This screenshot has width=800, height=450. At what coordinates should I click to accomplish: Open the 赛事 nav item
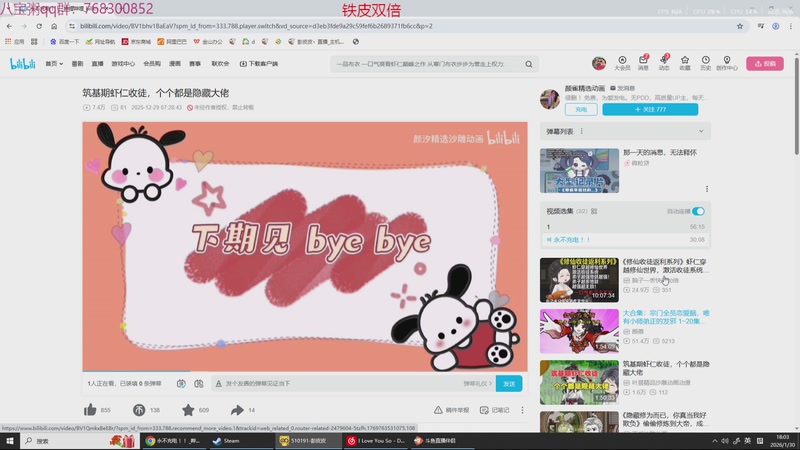(x=195, y=64)
